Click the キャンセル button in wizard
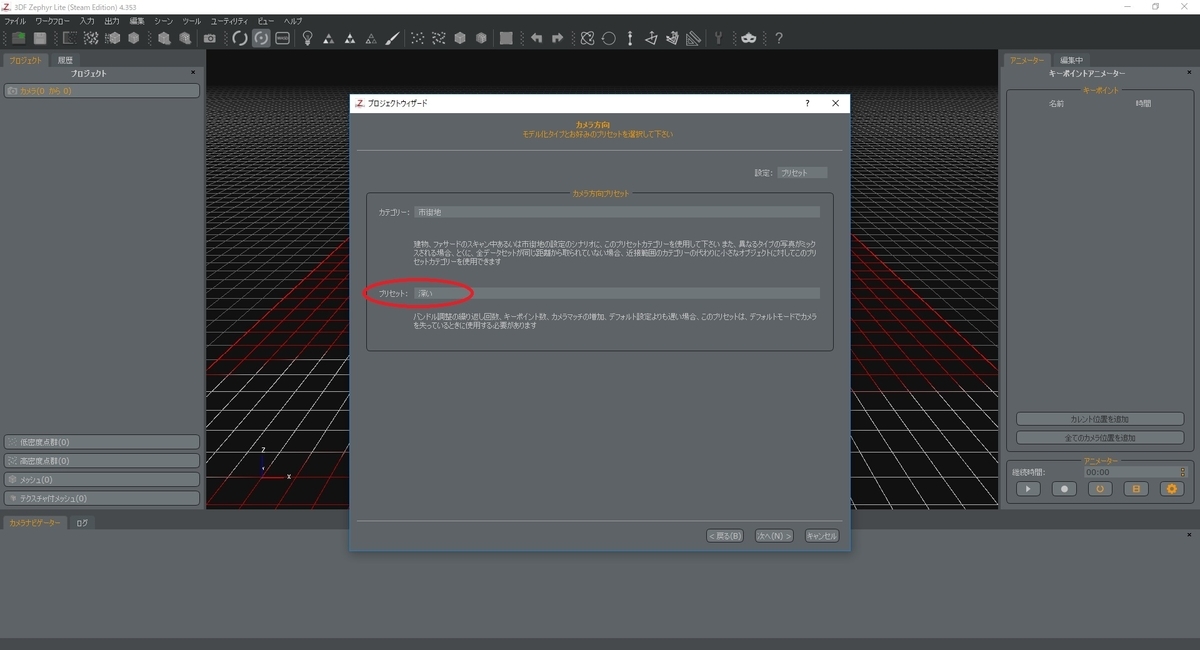The height and width of the screenshot is (650, 1200). [821, 536]
